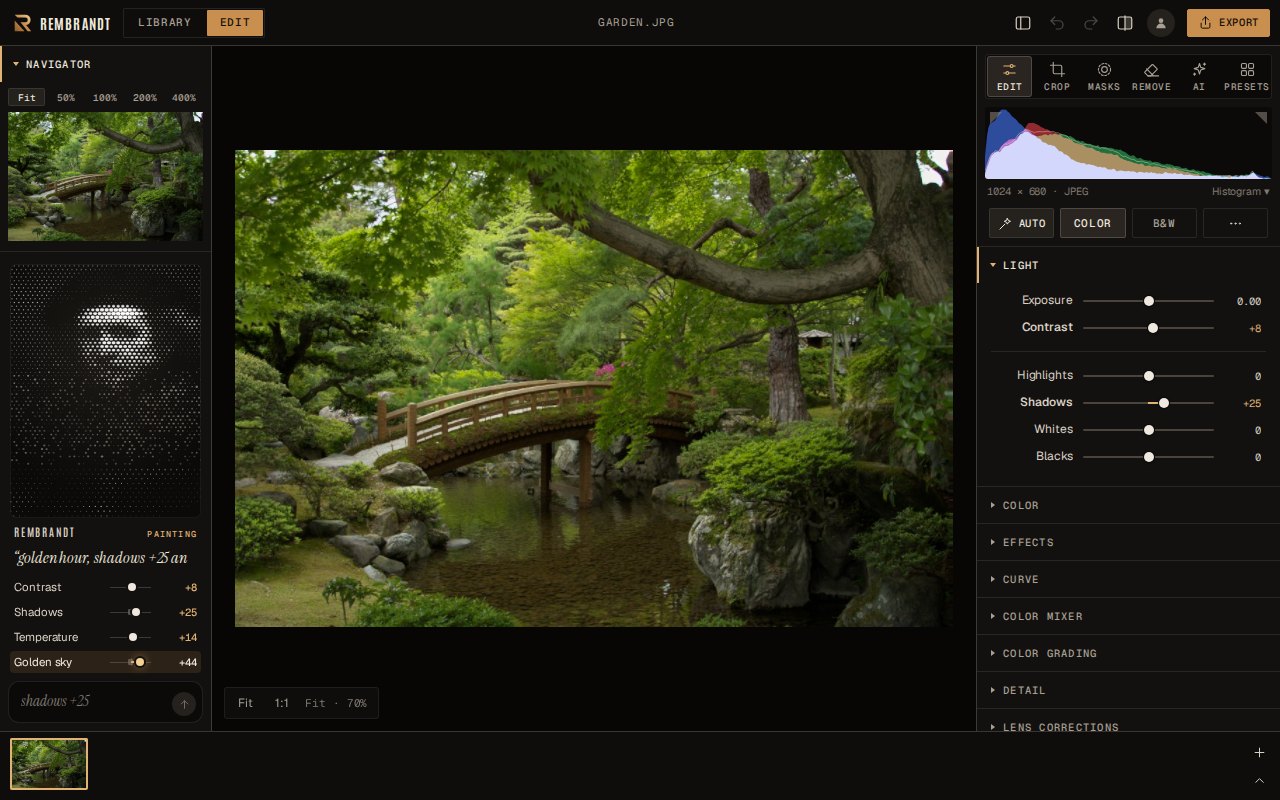This screenshot has width=1280, height=800.
Task: Toggle highlight clipping triangle in histogram
Action: click(1262, 117)
